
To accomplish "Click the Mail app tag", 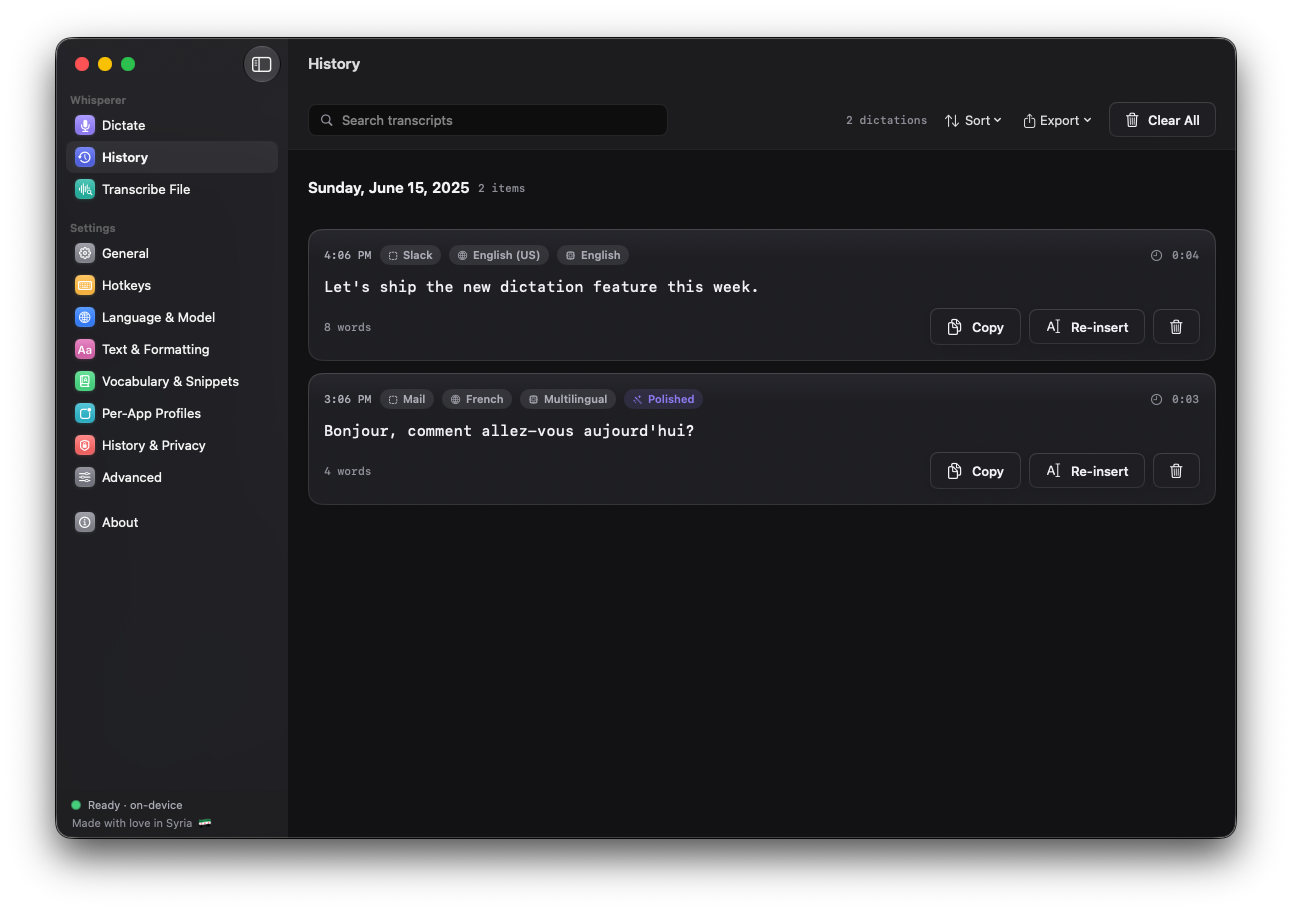I will click(x=407, y=399).
